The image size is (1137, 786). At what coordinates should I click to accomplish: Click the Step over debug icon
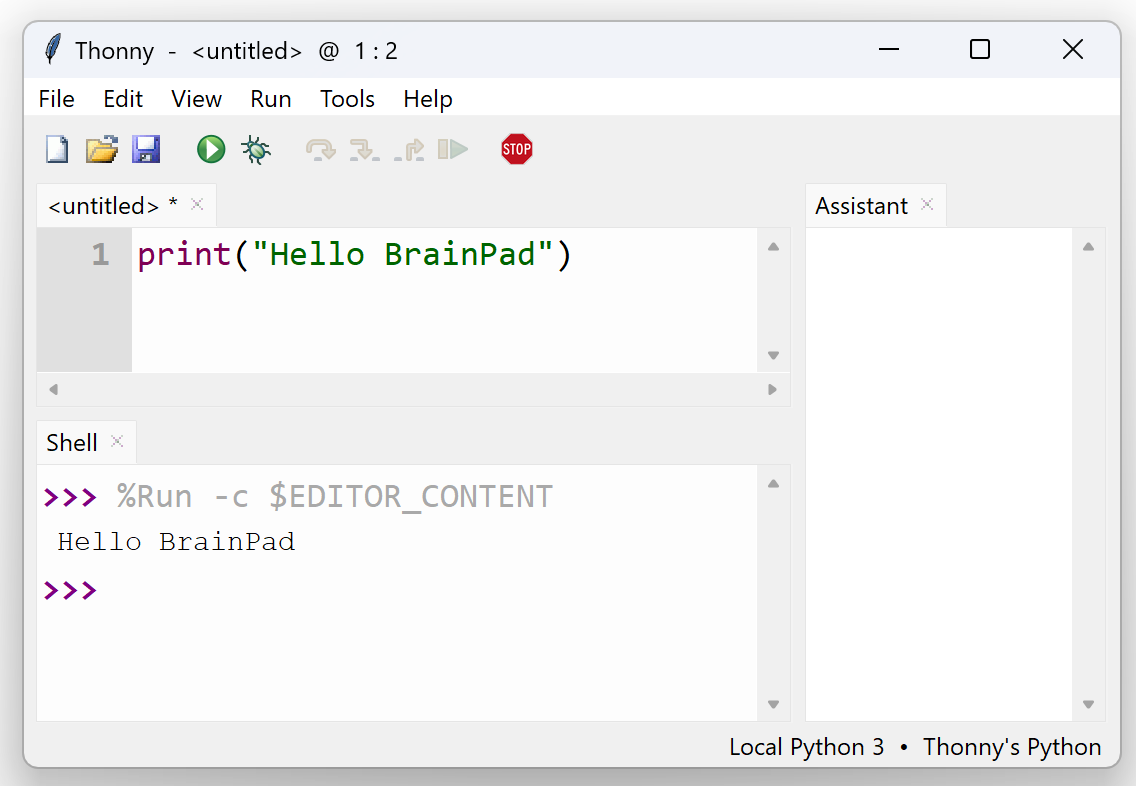(x=320, y=150)
